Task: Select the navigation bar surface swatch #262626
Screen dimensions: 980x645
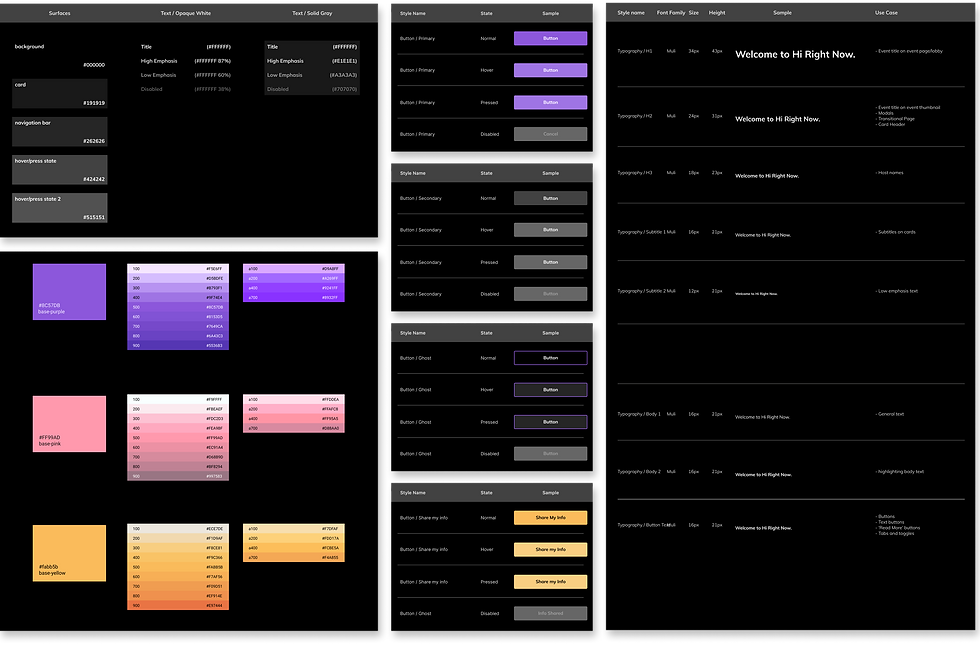Action: 60,132
